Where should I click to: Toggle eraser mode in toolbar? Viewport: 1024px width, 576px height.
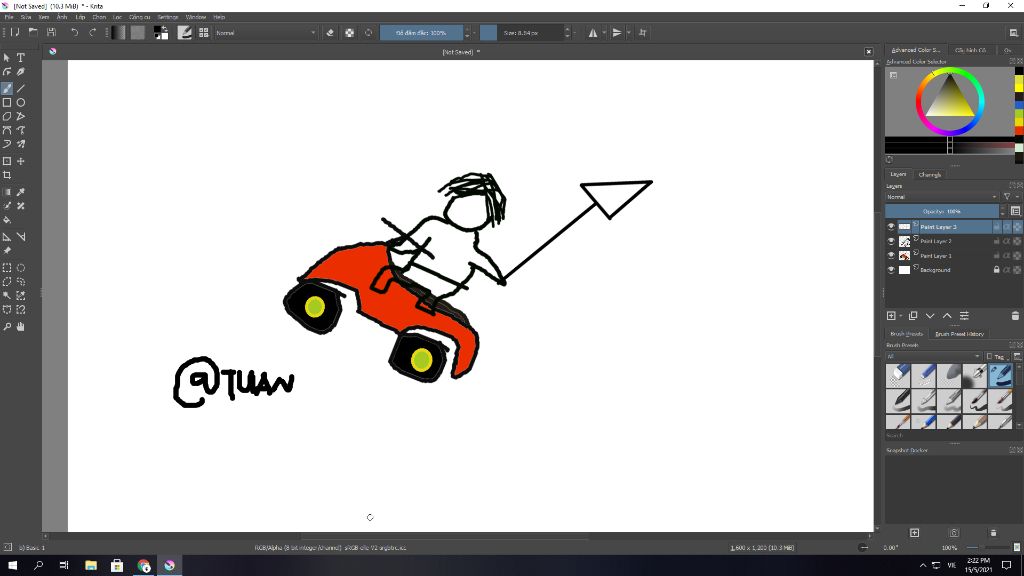click(330, 33)
